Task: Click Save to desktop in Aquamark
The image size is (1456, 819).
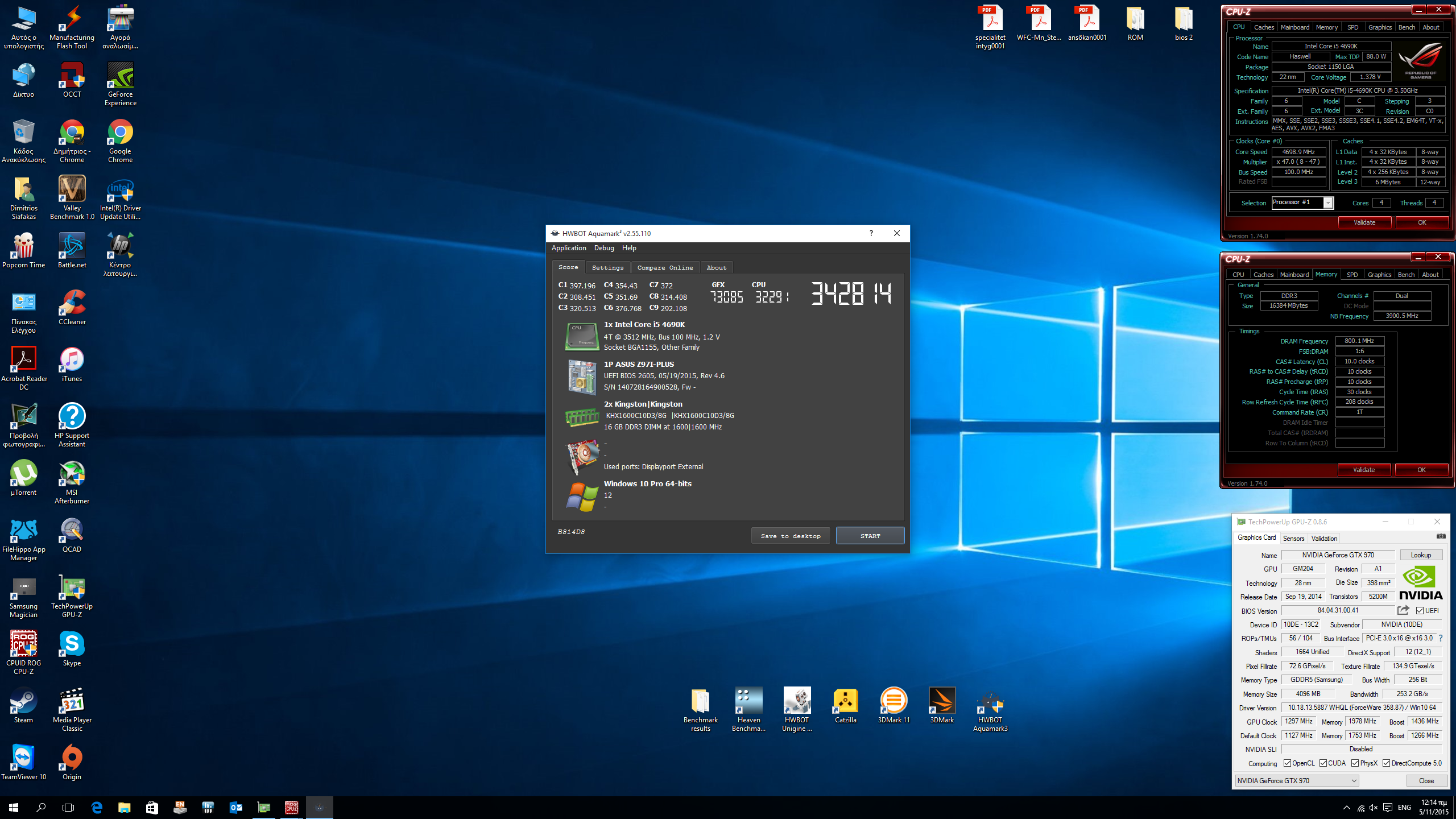Action: (791, 536)
